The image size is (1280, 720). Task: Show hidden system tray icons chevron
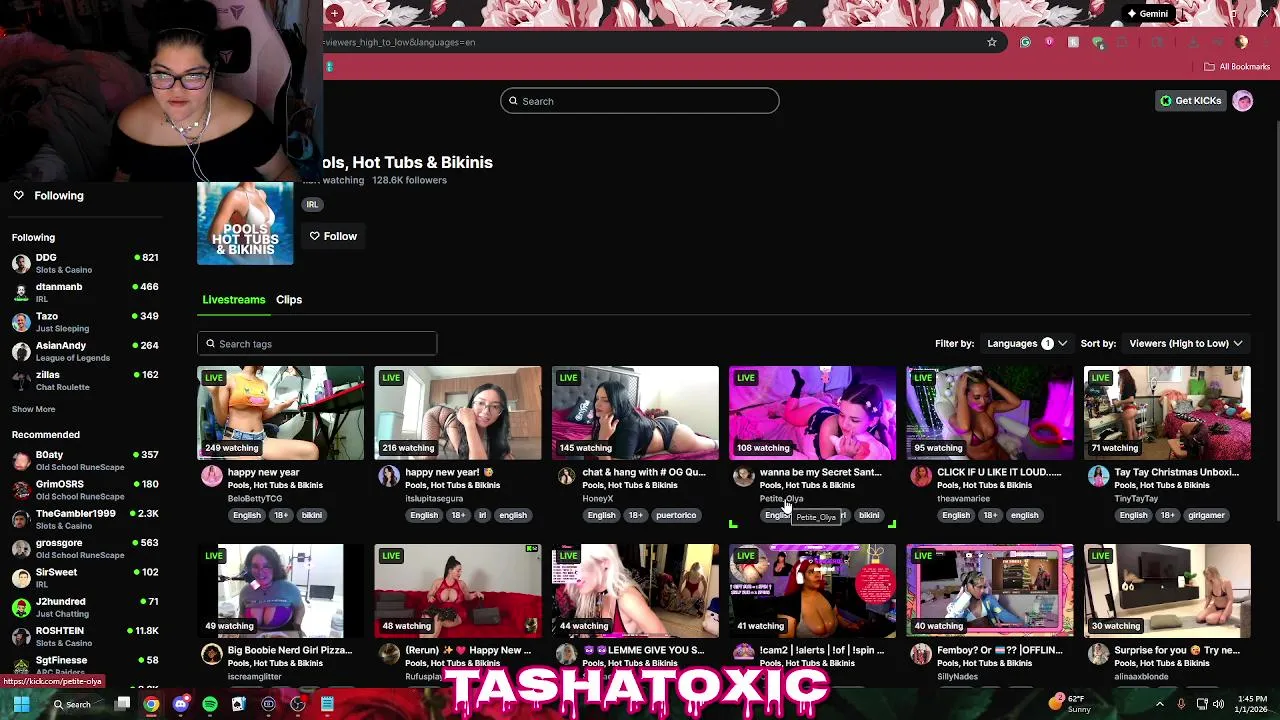point(1160,704)
